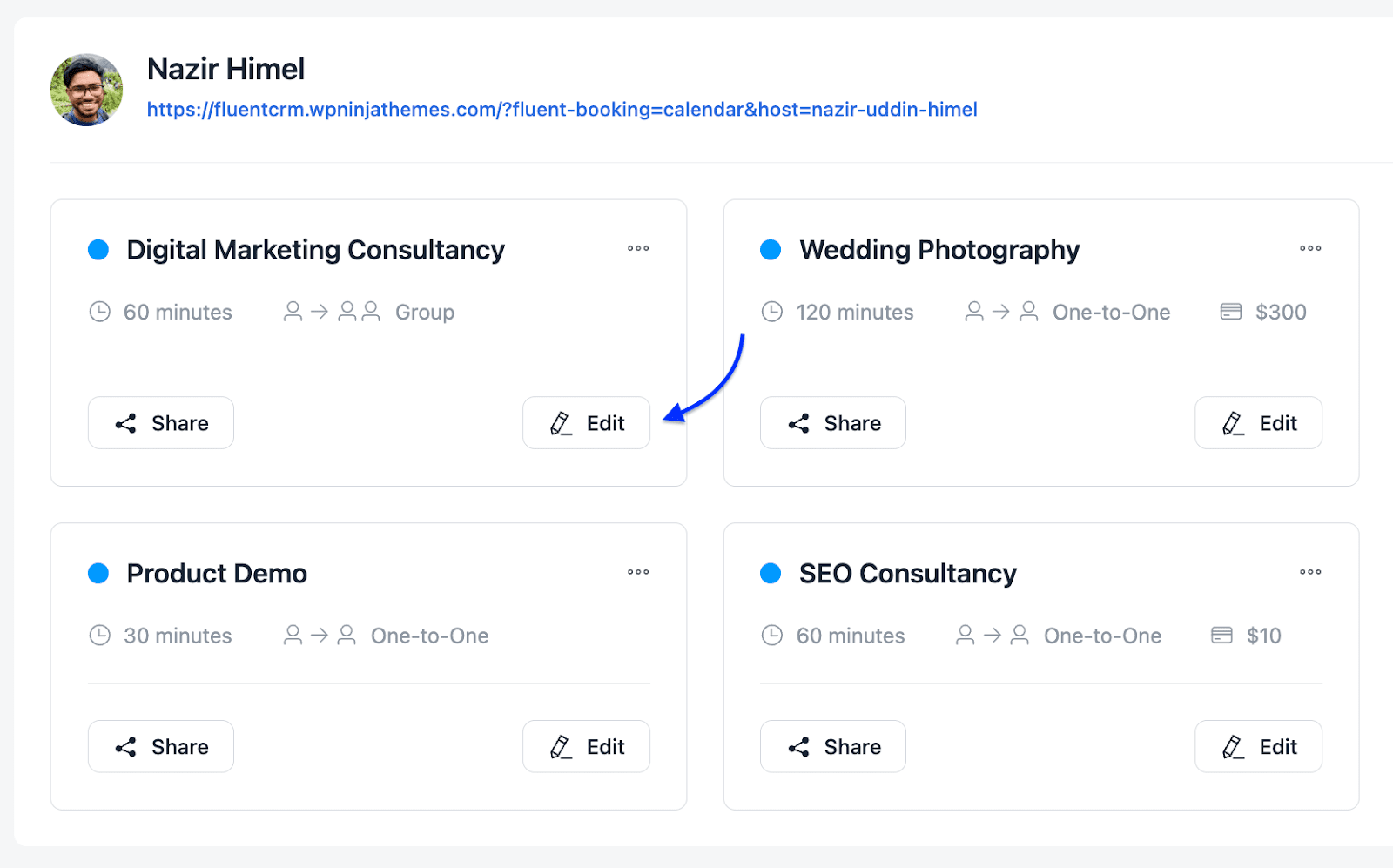Click the Digital Marketing Consultancy blue color dot
The width and height of the screenshot is (1393, 868).
pos(98,250)
